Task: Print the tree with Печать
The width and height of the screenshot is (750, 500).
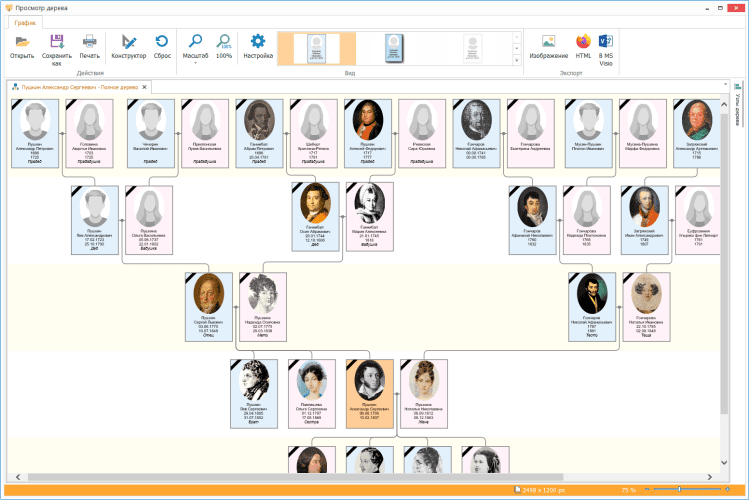Action: click(89, 47)
